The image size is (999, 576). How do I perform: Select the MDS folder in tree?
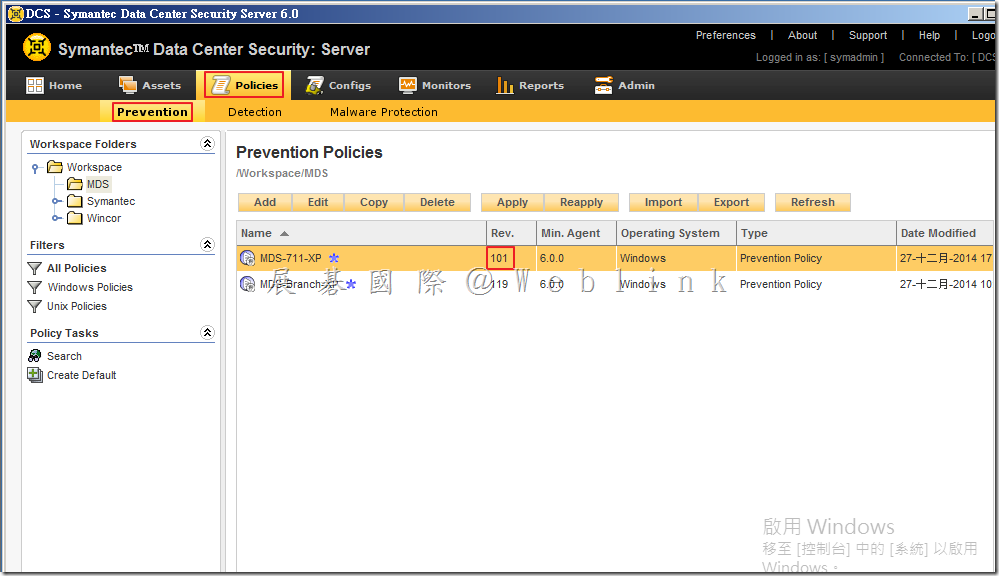click(97, 184)
